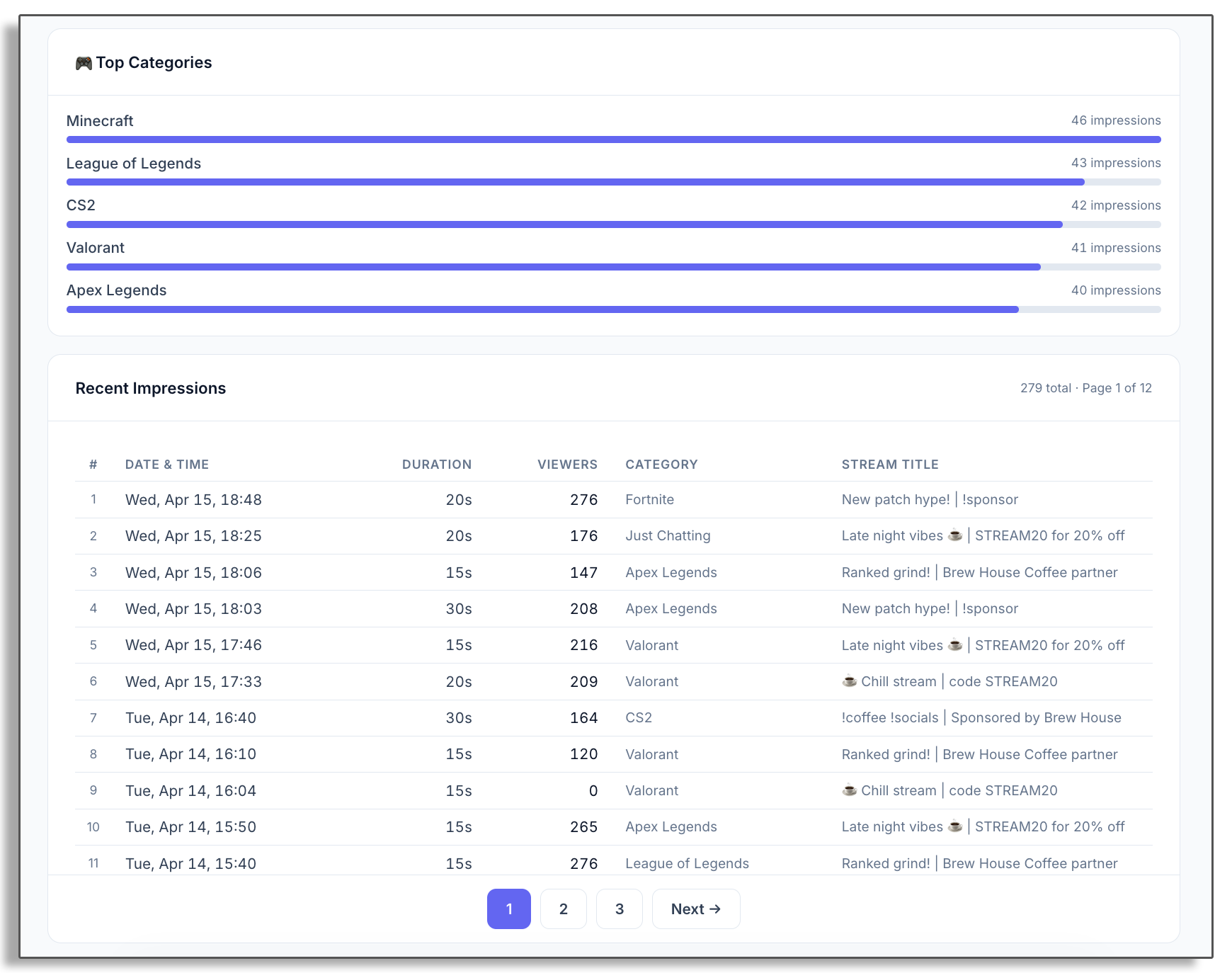
Task: Click the Date & Time column header
Action: click(167, 465)
